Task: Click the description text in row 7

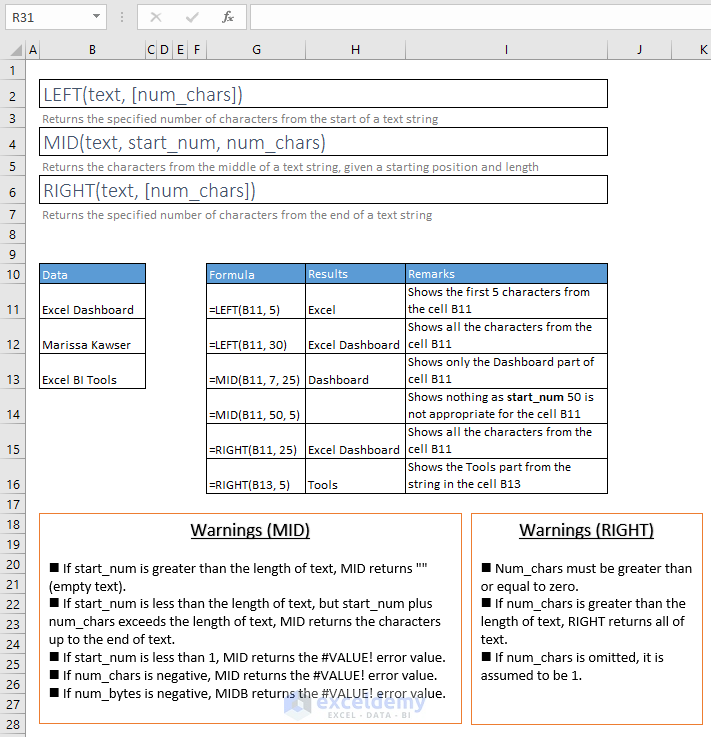Action: 237,215
